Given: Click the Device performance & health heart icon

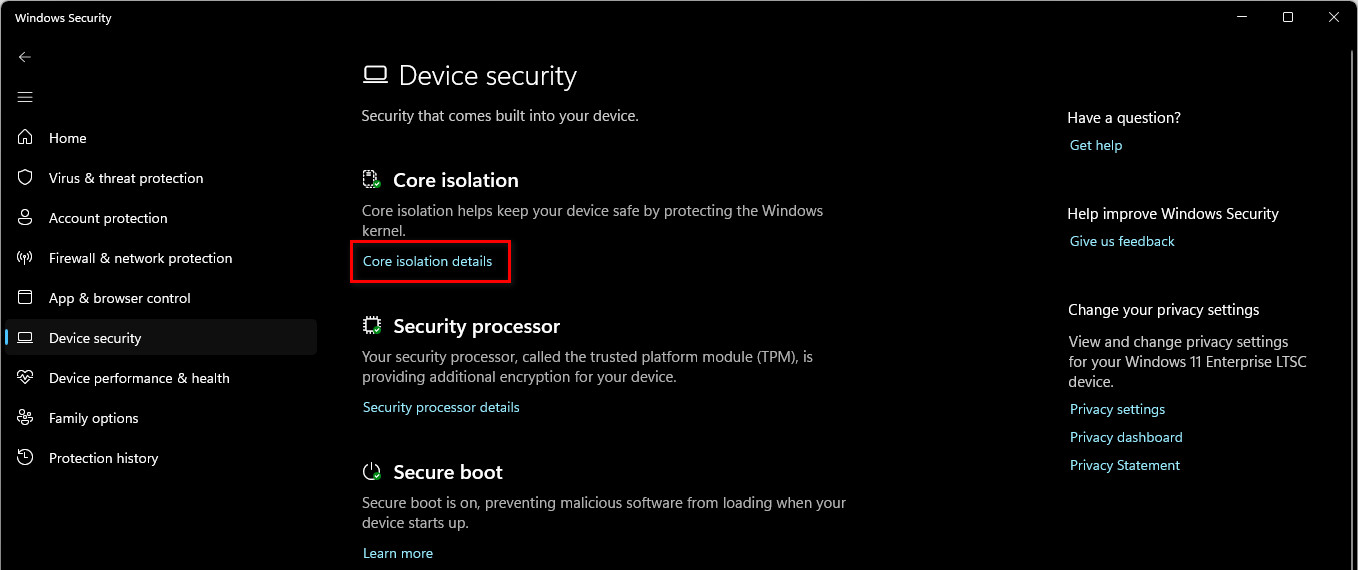Looking at the screenshot, I should click(26, 378).
